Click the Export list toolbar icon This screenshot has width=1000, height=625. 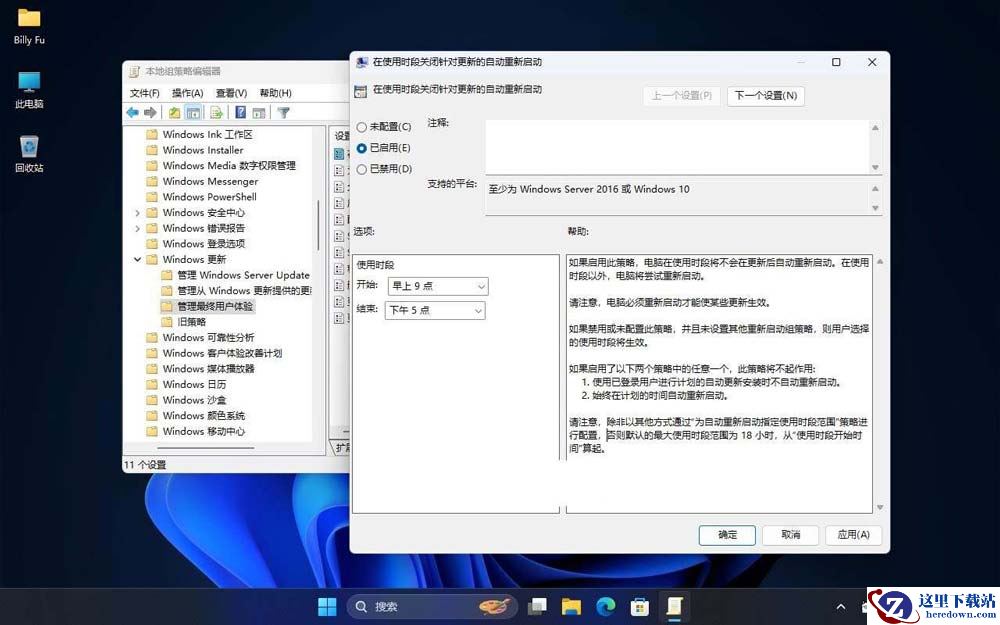pos(217,112)
